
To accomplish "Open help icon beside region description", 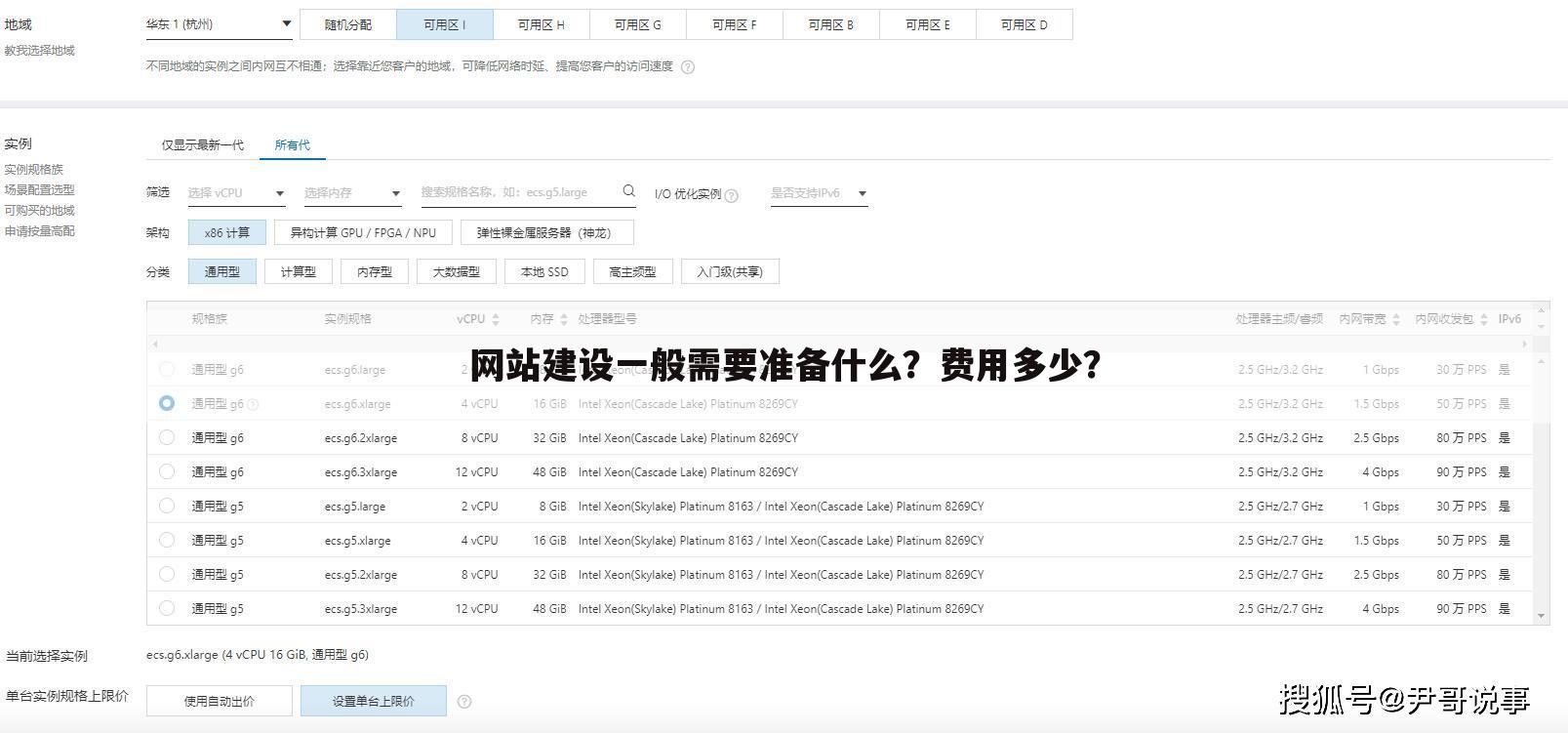I will coord(688,67).
